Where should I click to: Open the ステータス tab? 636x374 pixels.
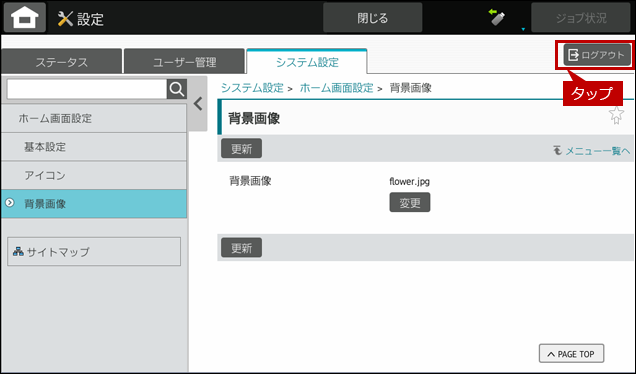(x=61, y=62)
